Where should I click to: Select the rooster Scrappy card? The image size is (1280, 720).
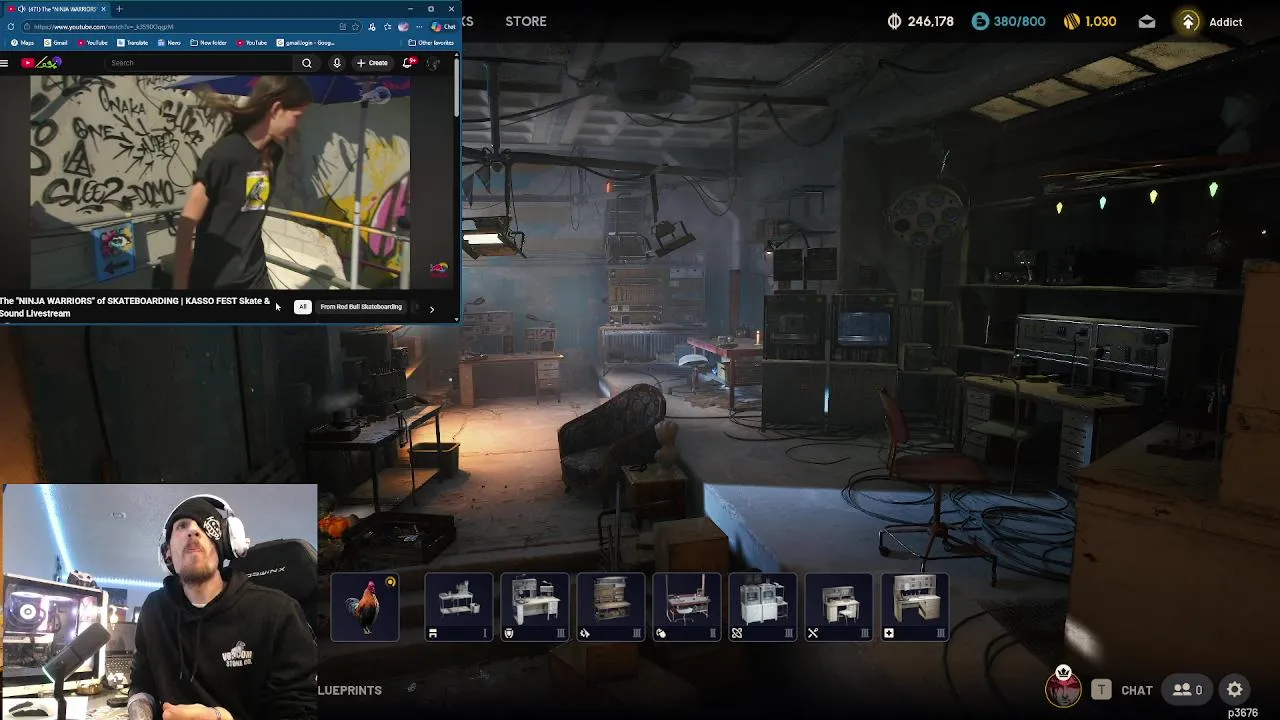pos(365,607)
